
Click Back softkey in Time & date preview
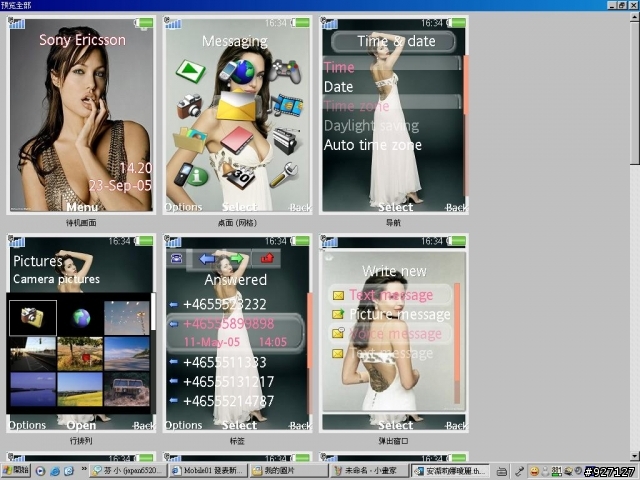click(456, 208)
